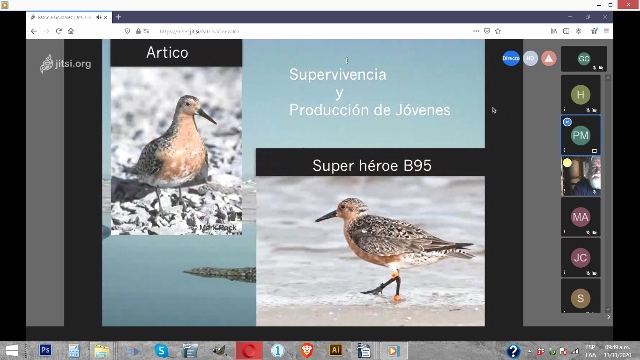Select the bearded man video thumbnail
The width and height of the screenshot is (640, 360).
[580, 176]
